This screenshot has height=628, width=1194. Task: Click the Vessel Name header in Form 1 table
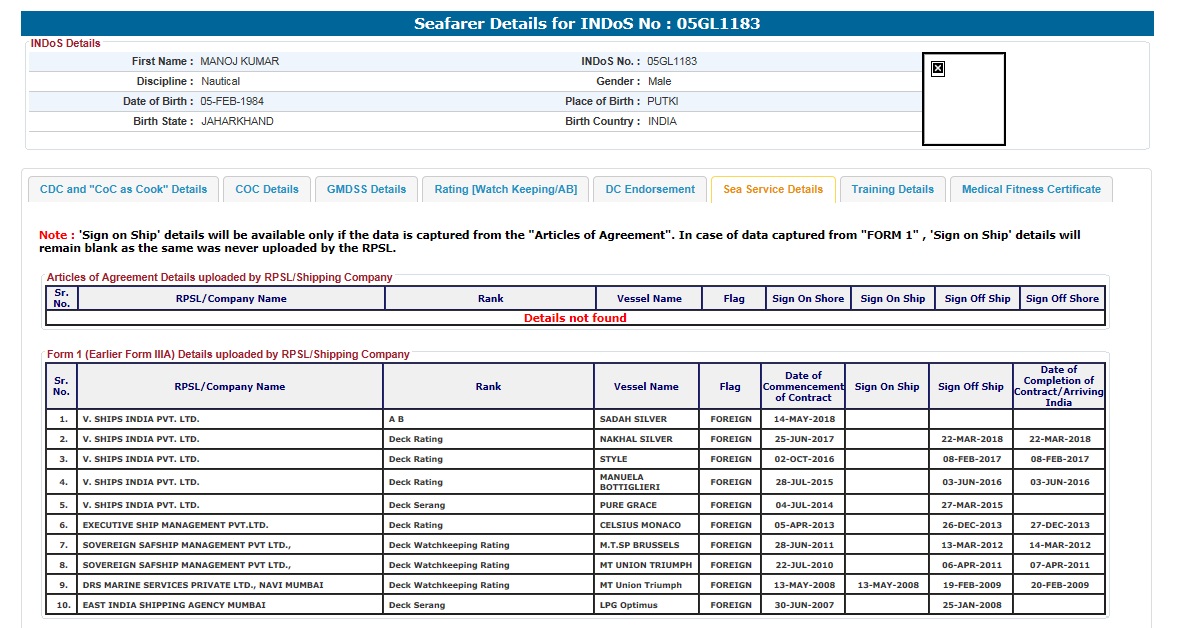pyautogui.click(x=646, y=387)
